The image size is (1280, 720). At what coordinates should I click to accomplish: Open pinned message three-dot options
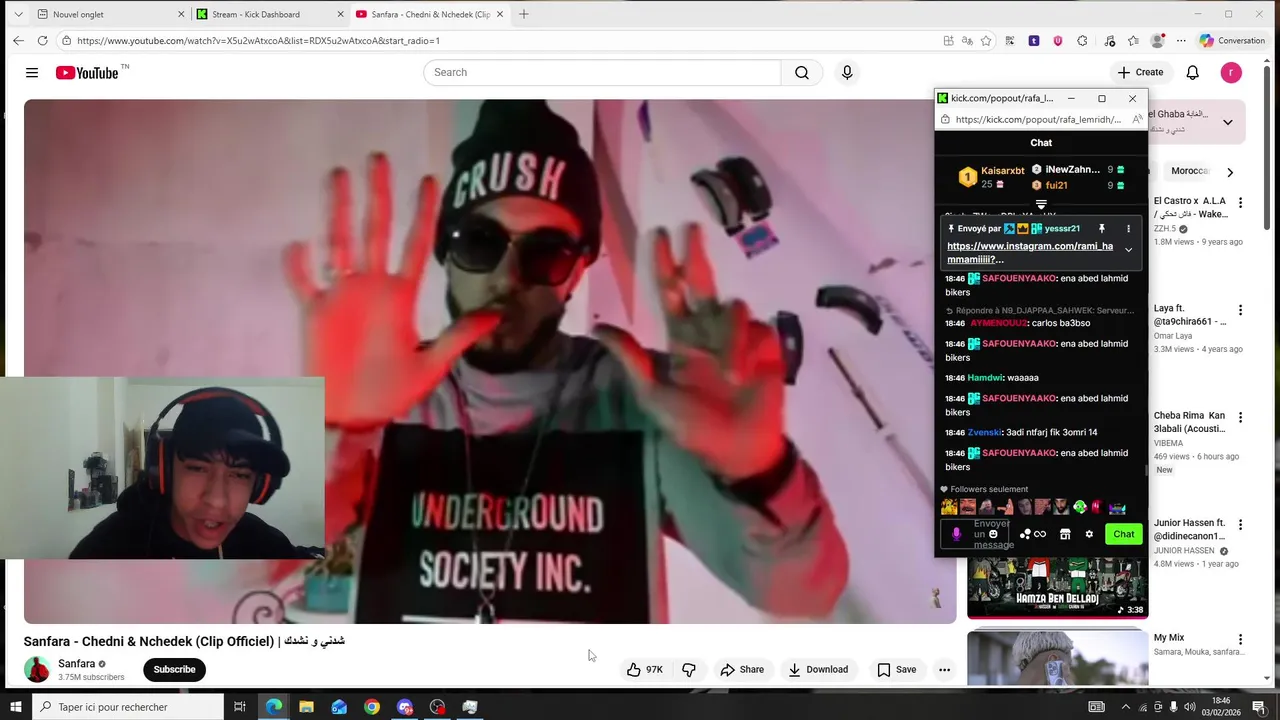tap(1128, 228)
